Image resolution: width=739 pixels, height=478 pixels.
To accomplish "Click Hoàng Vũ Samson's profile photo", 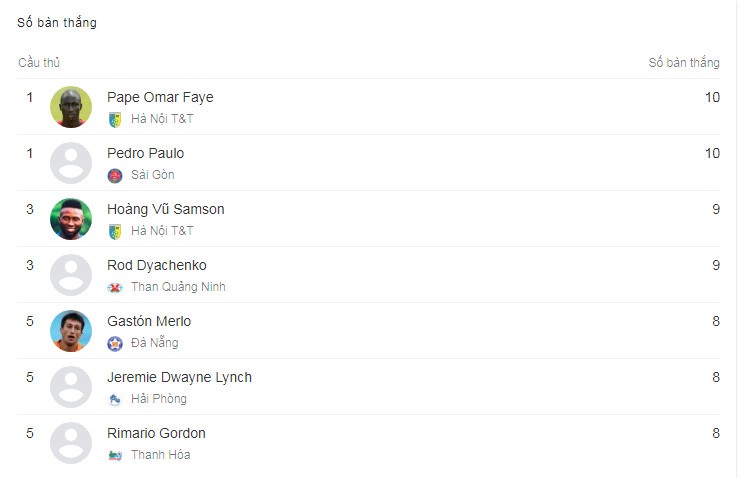I will tap(71, 219).
